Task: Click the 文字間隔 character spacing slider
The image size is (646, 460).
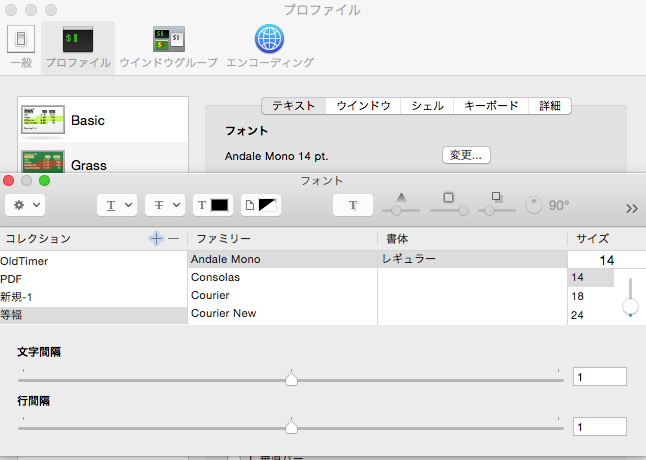Action: pyautogui.click(x=291, y=378)
